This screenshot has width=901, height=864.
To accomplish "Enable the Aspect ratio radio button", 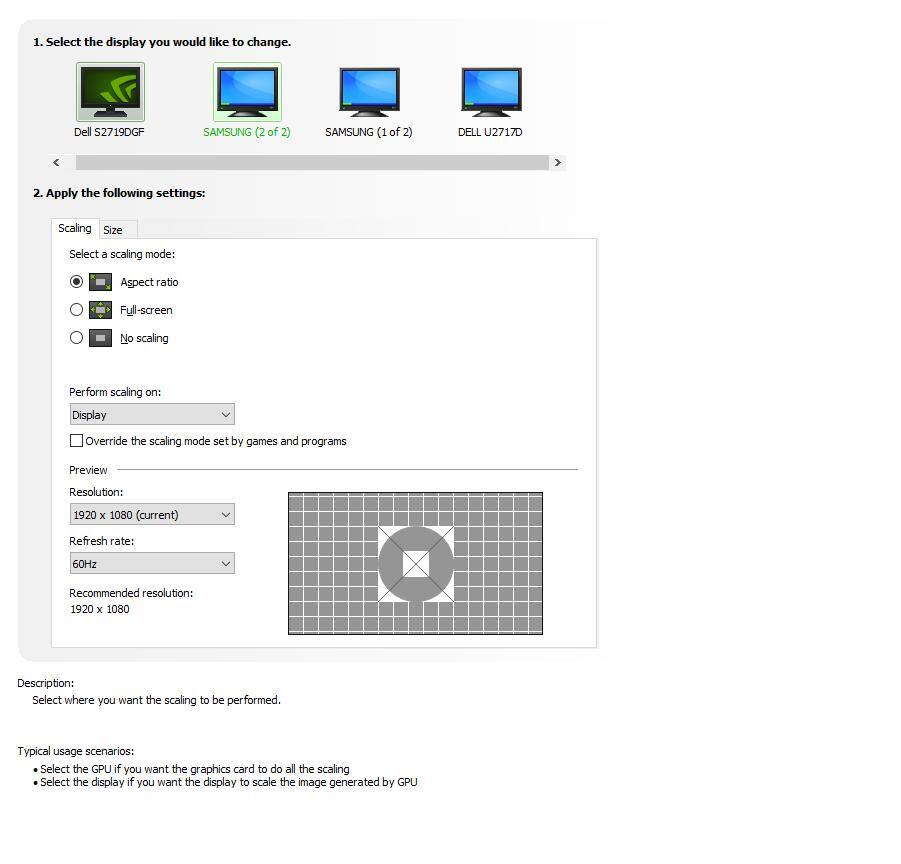I will (x=77, y=282).
